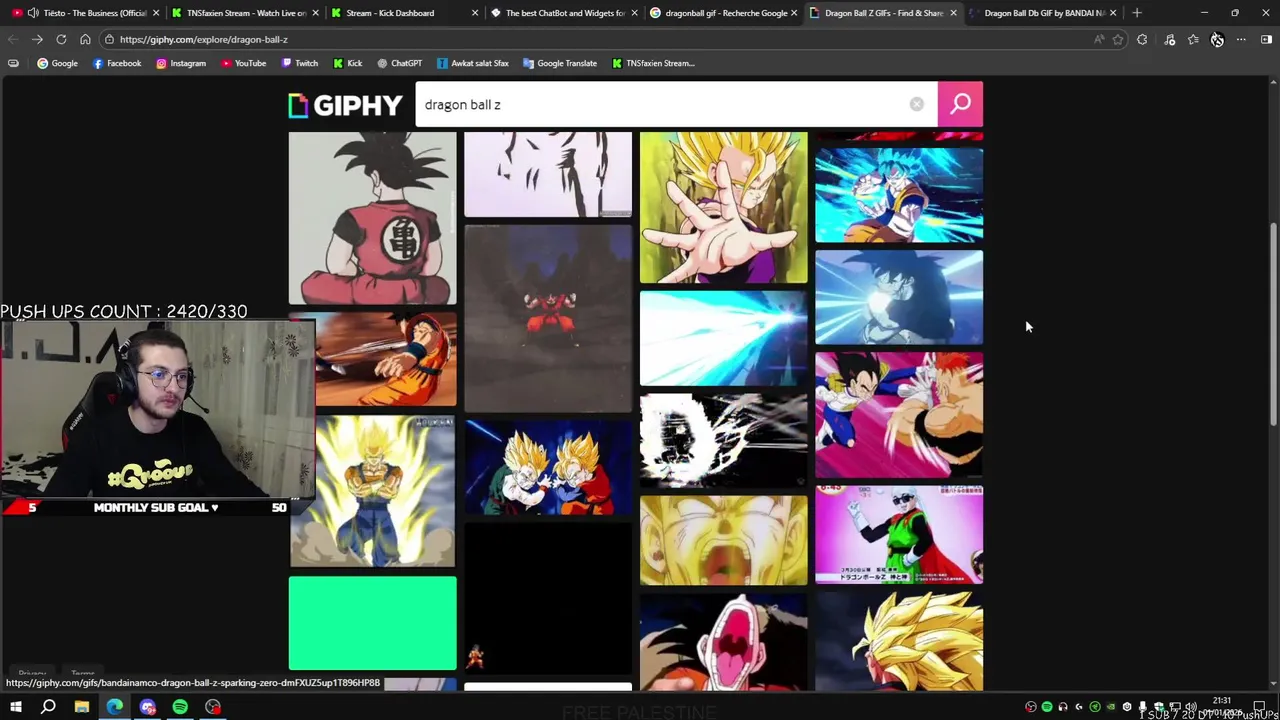1280x720 pixels.
Task: Open the Facebook bookmark
Action: click(117, 63)
